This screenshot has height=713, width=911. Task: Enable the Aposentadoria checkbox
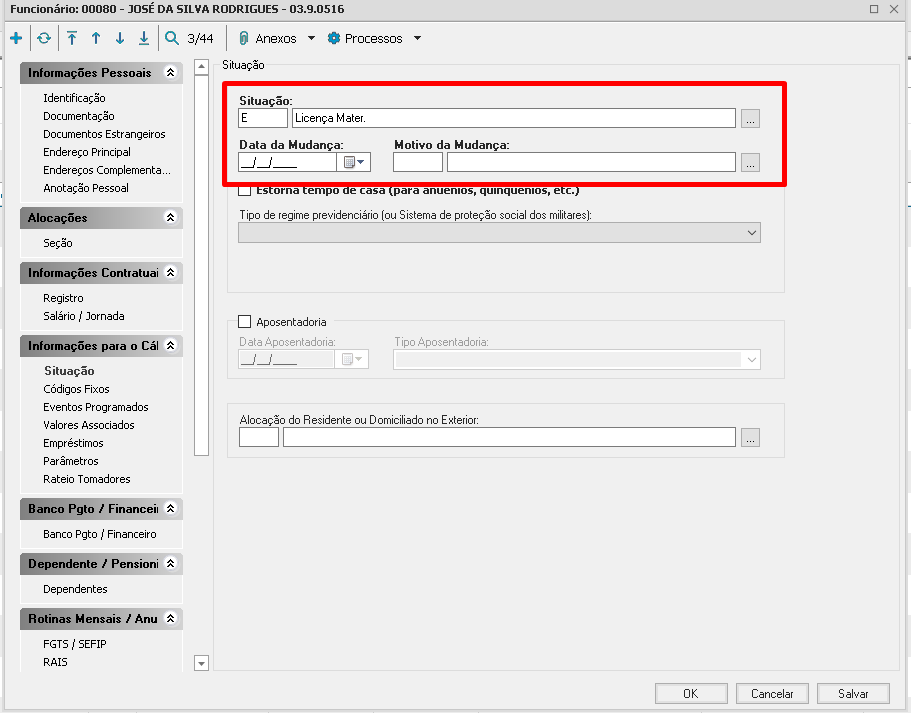(245, 322)
